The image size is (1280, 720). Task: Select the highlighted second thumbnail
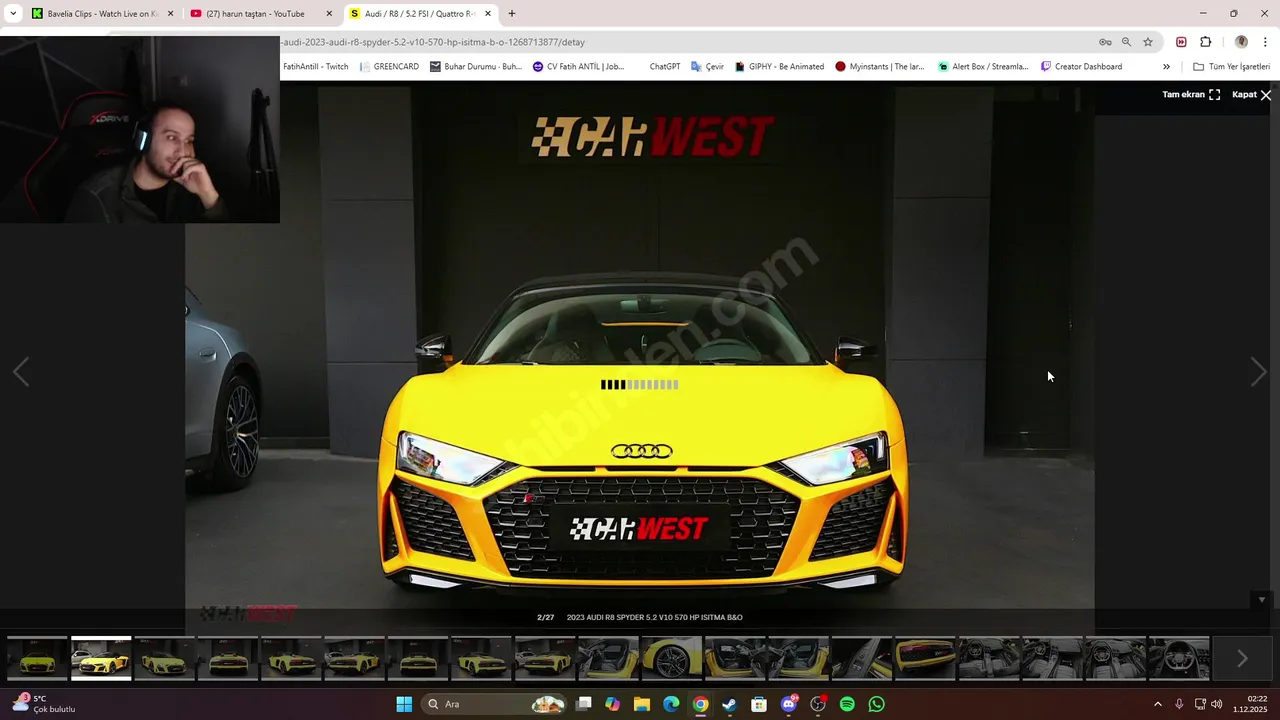click(101, 658)
